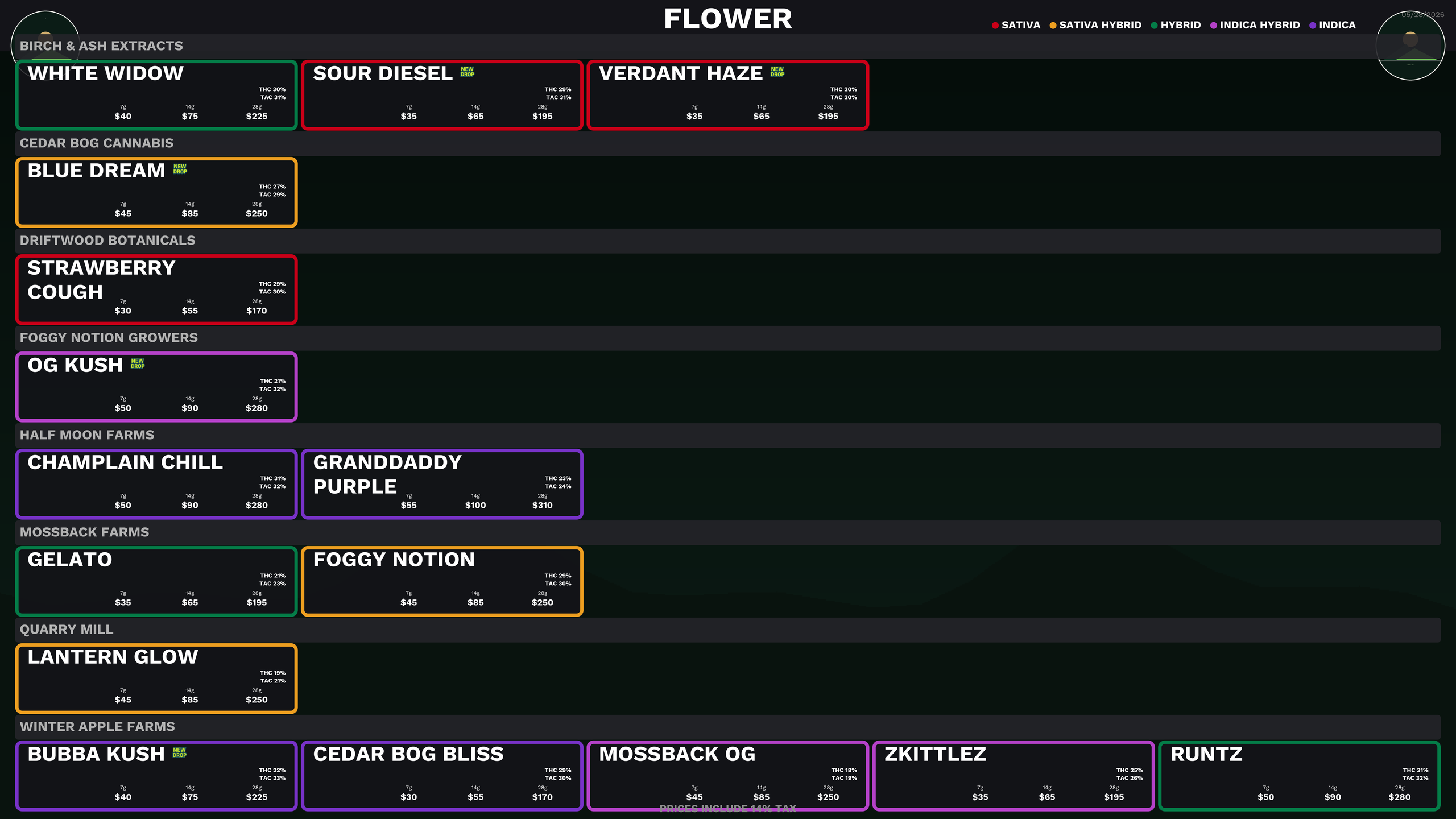
Task: Click Runtz's THC 31% value
Action: pos(1416,770)
